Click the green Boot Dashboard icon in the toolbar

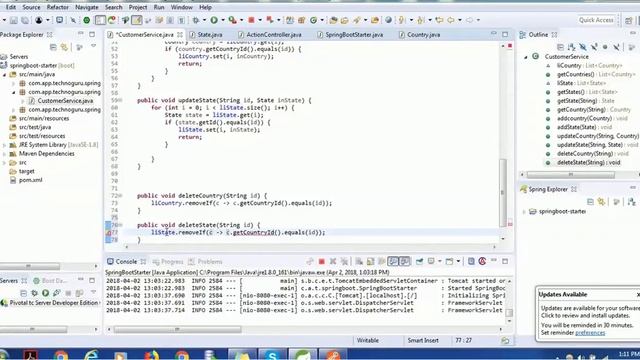(x=87, y=20)
